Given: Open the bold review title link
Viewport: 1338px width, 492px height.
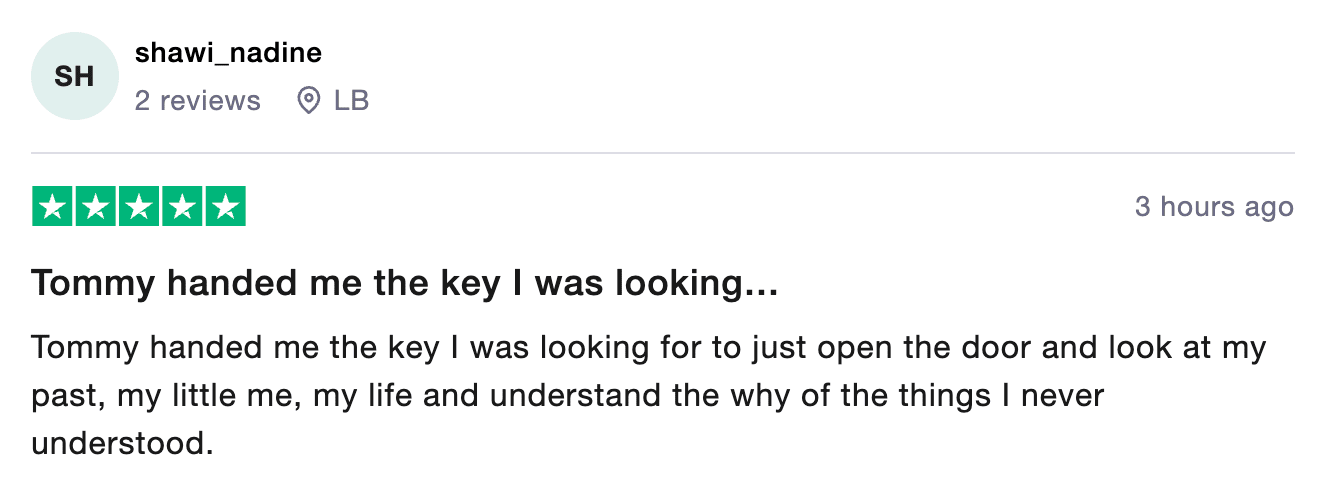Looking at the screenshot, I should click(x=405, y=285).
